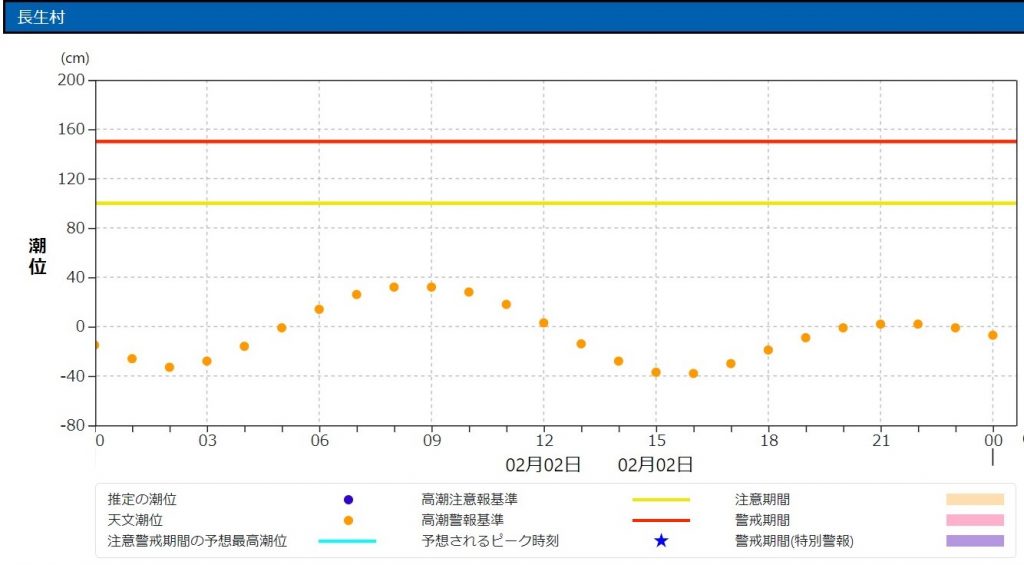Select the 高潮警報基準 legend label
The image size is (1024, 565).
463,521
